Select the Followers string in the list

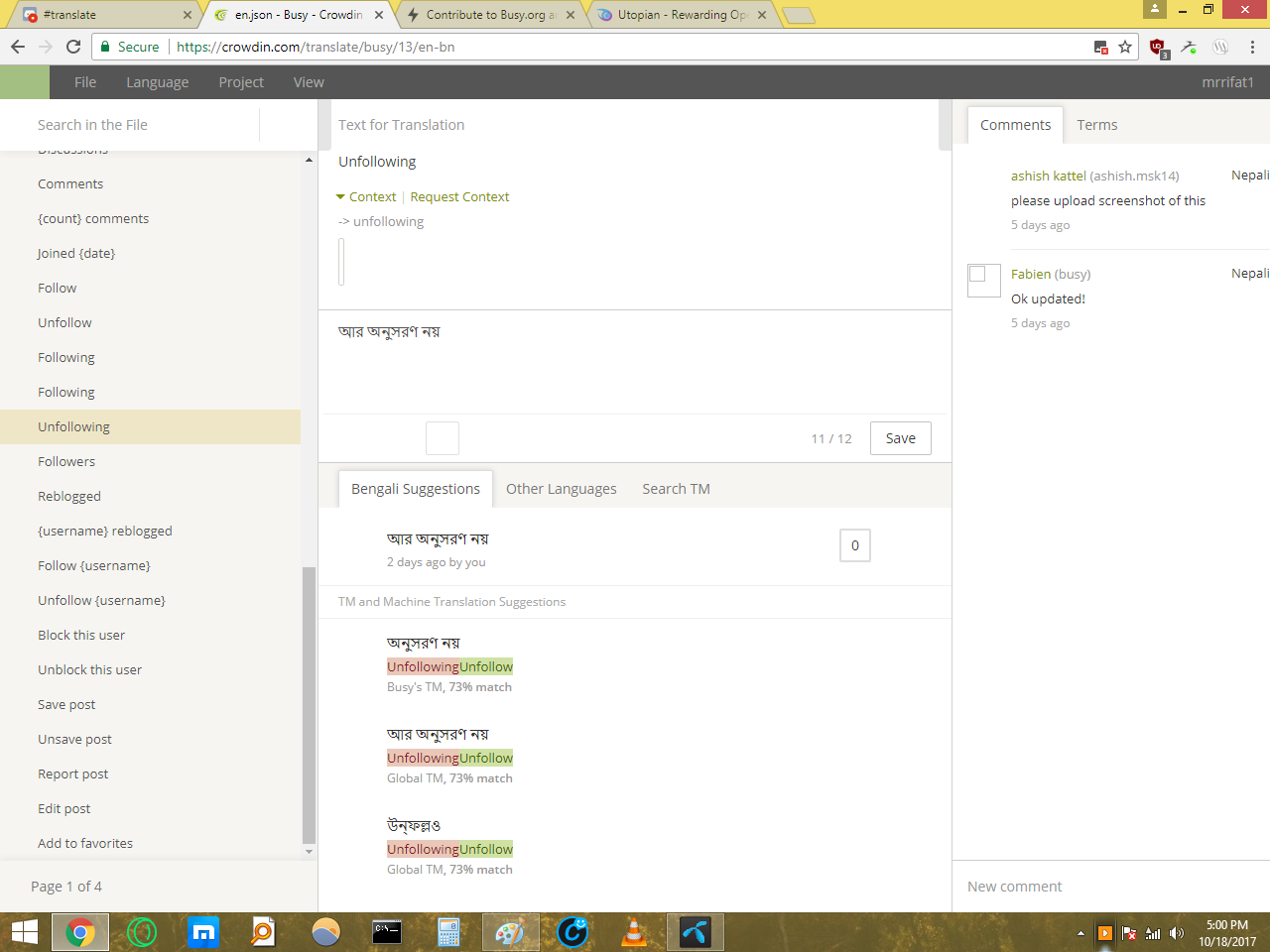pyautogui.click(x=150, y=461)
